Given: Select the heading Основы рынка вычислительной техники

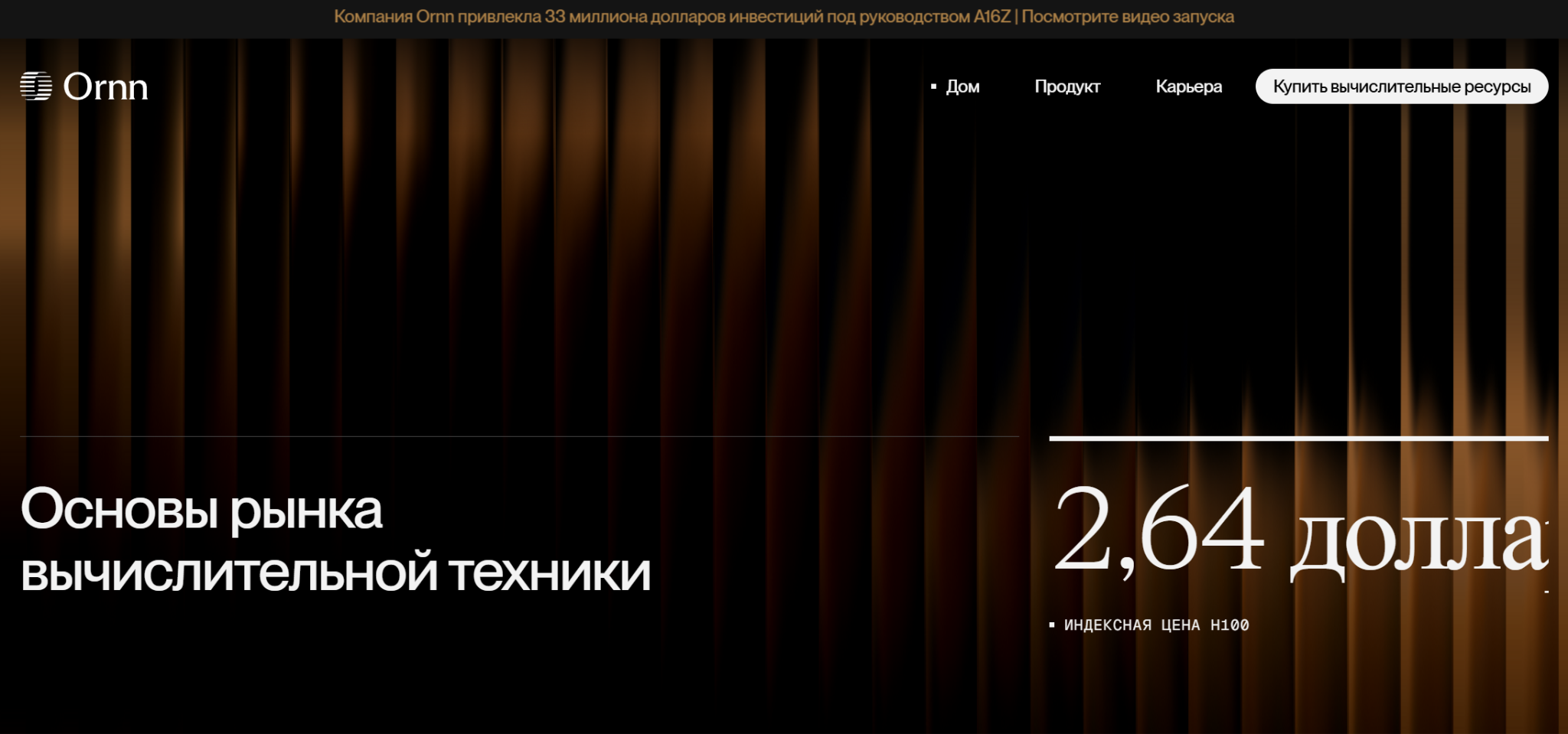Looking at the screenshot, I should click(335, 540).
